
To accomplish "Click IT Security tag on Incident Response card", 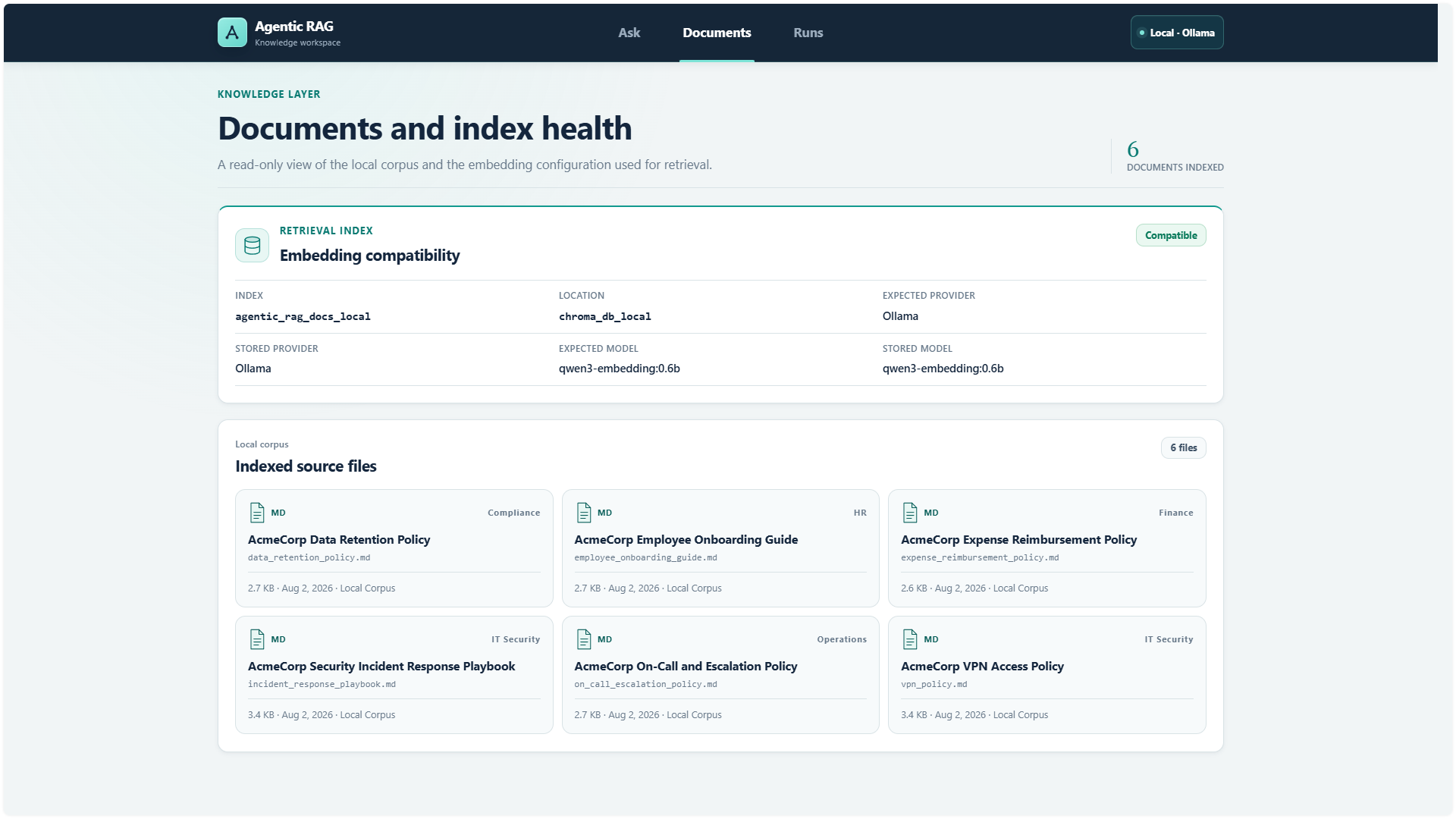I will point(516,639).
